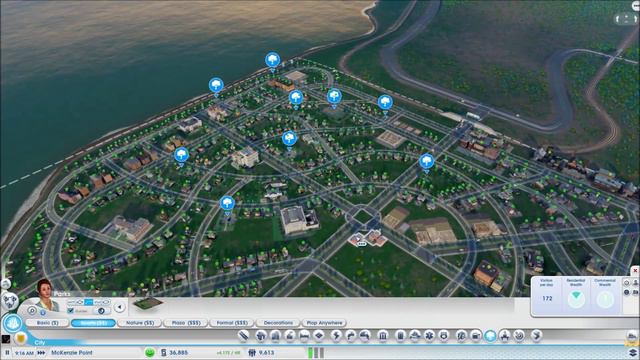Viewport: 640px width, 360px height.
Task: Click the bulldozer icon above data layers
Action: click(x=632, y=336)
